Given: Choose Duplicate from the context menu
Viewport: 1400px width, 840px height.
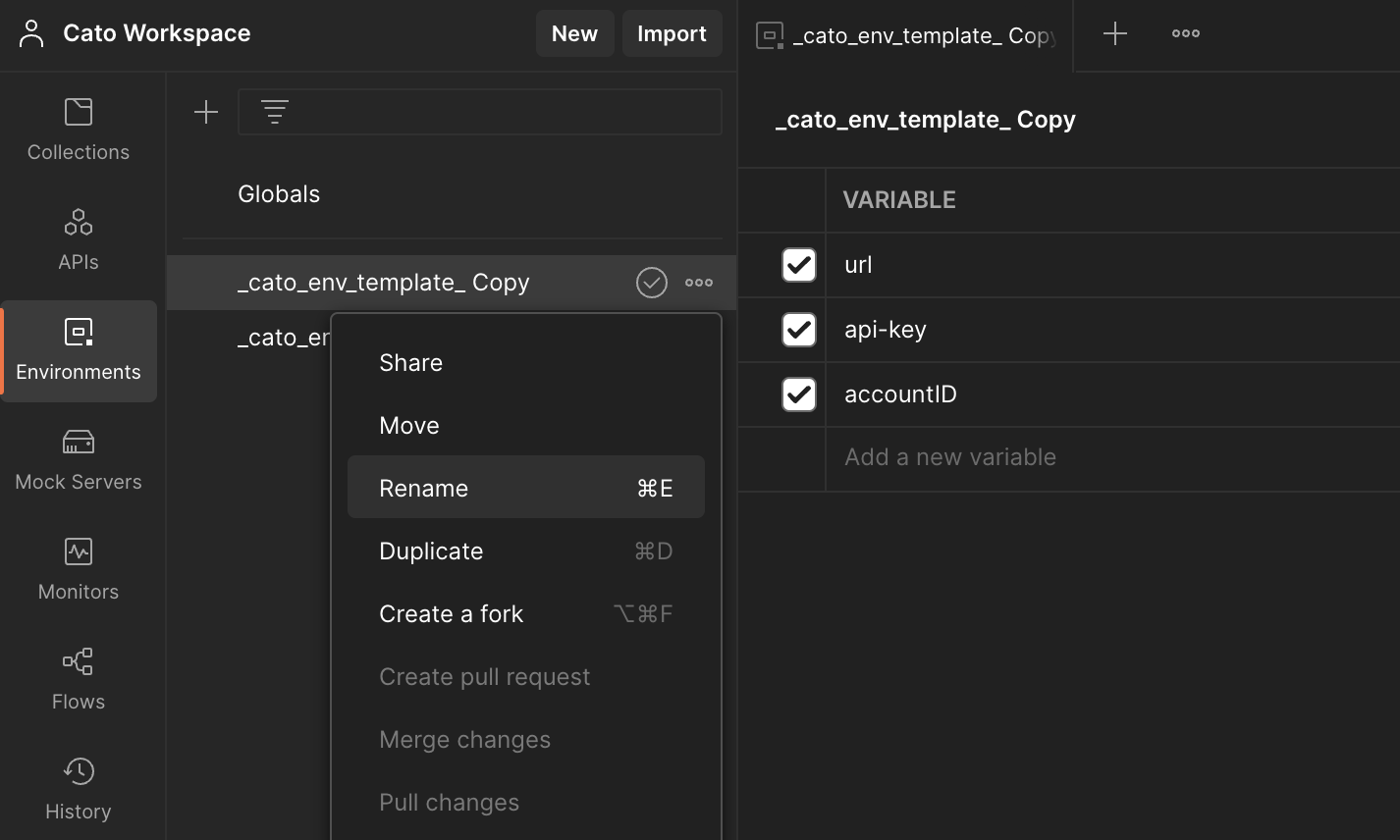Looking at the screenshot, I should point(431,551).
